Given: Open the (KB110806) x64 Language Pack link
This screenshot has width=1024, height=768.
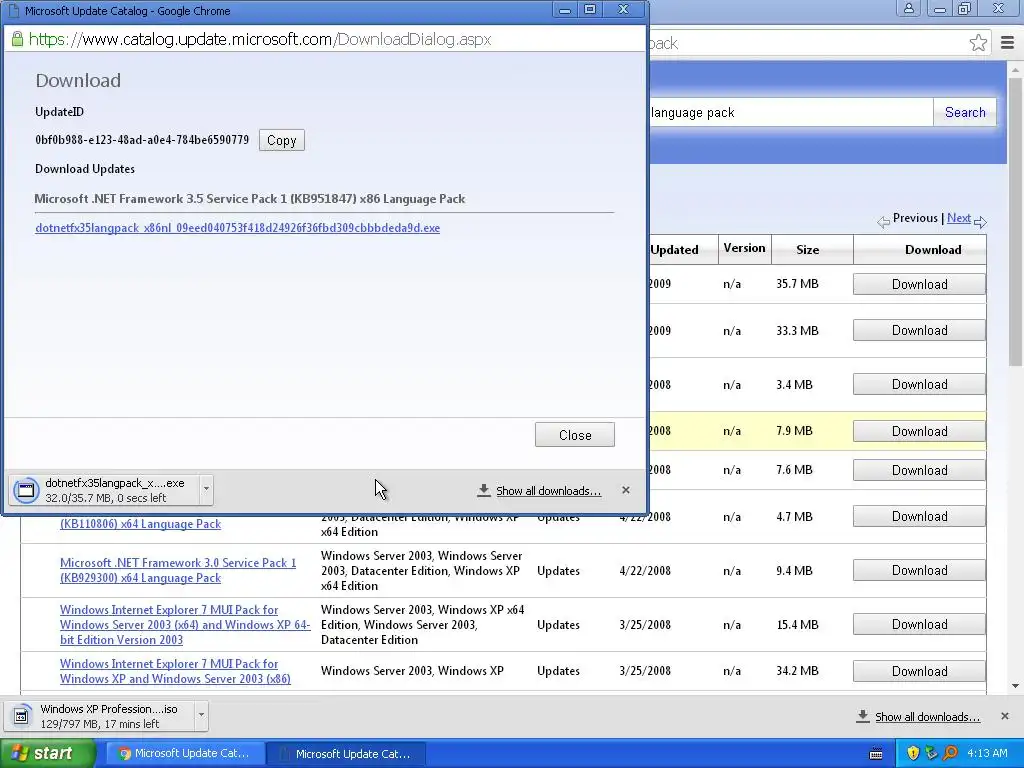Looking at the screenshot, I should coord(140,524).
